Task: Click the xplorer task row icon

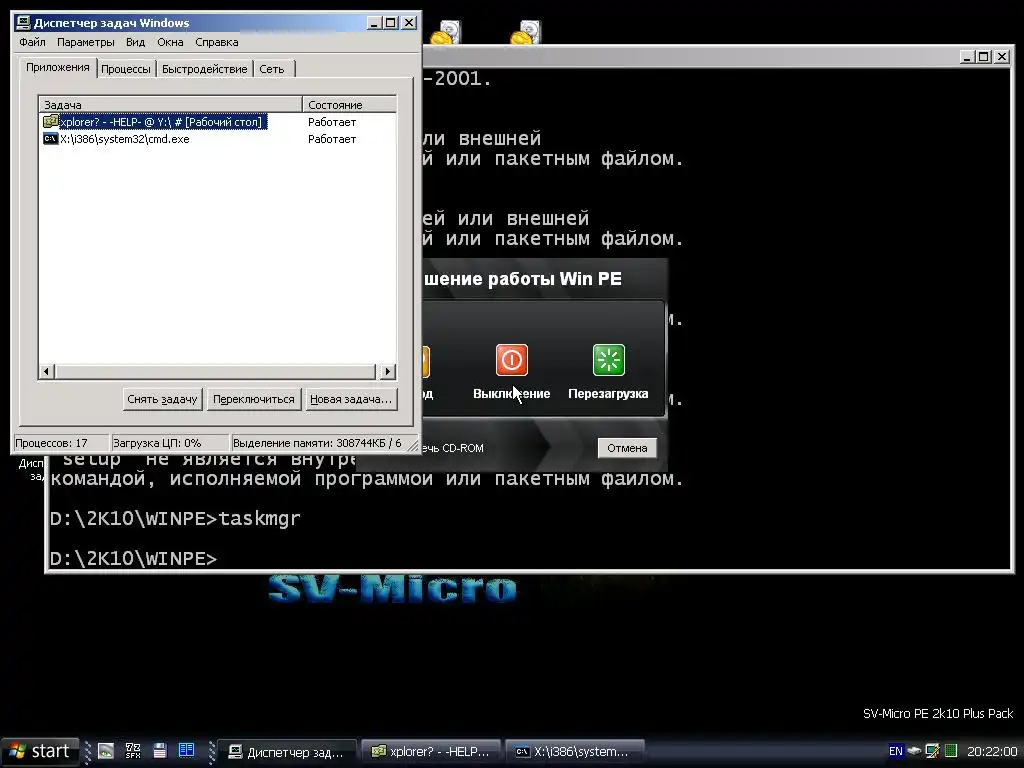Action: pos(50,121)
